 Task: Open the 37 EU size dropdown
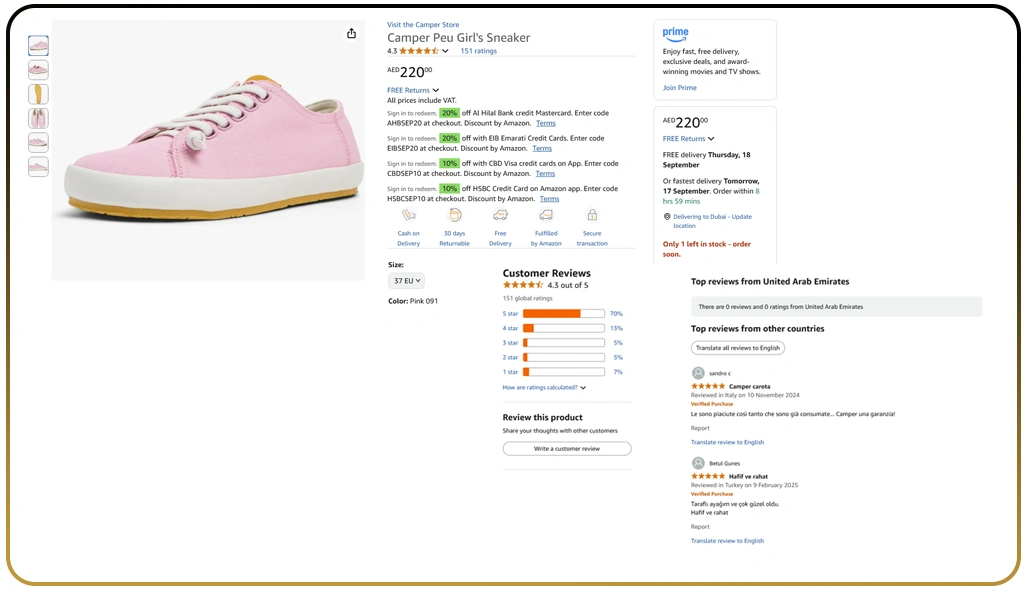click(x=406, y=281)
